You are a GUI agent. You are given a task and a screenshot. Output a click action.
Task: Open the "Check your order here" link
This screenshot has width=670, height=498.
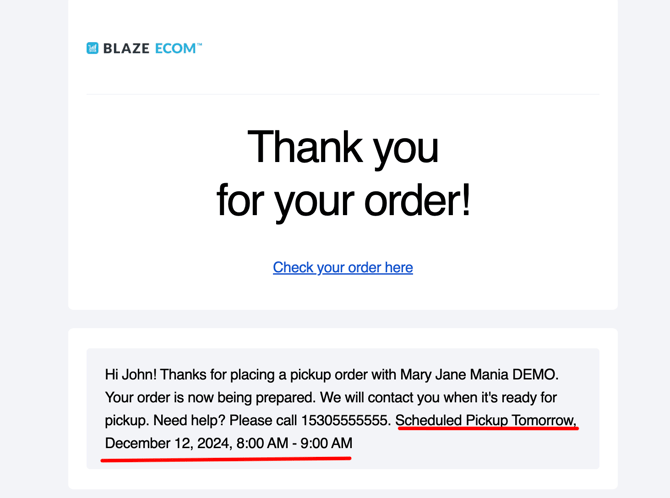(x=343, y=267)
